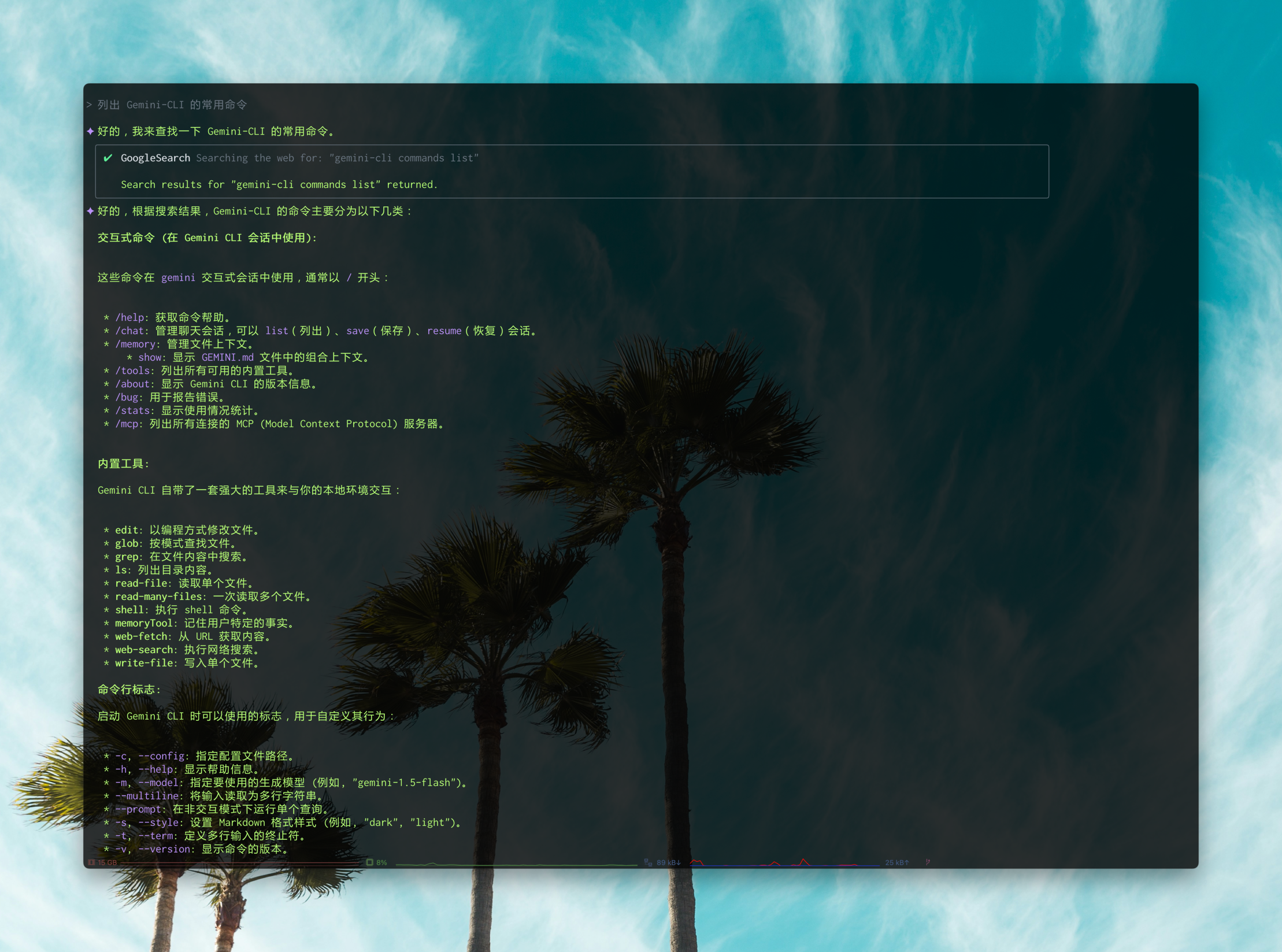Image resolution: width=1282 pixels, height=952 pixels.
Task: Click the prompt line '列出 Gemini-CLI 的常用命令'
Action: (x=172, y=105)
